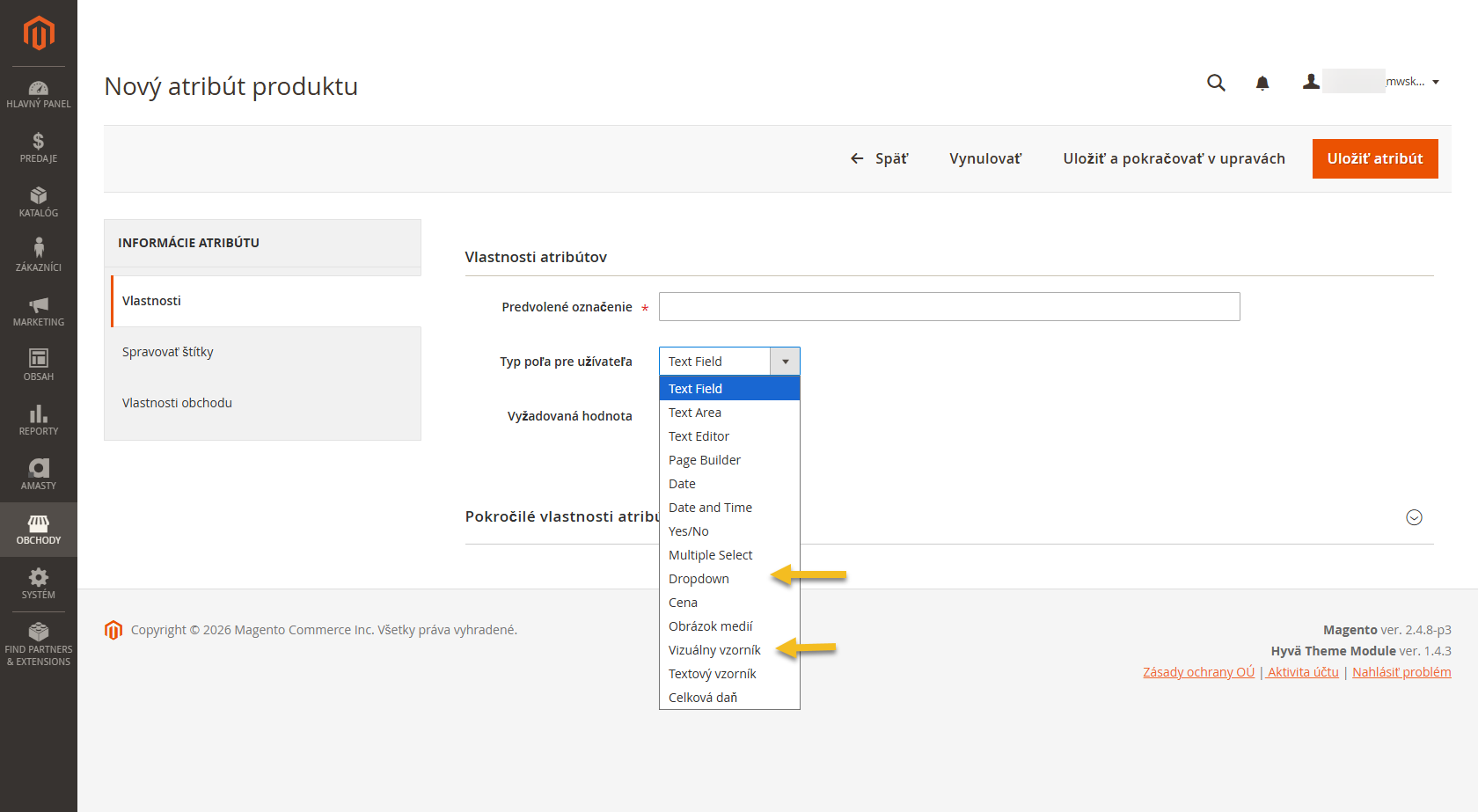Click the Nahlásiť problém link
Viewport: 1478px width, 812px height.
click(1401, 672)
